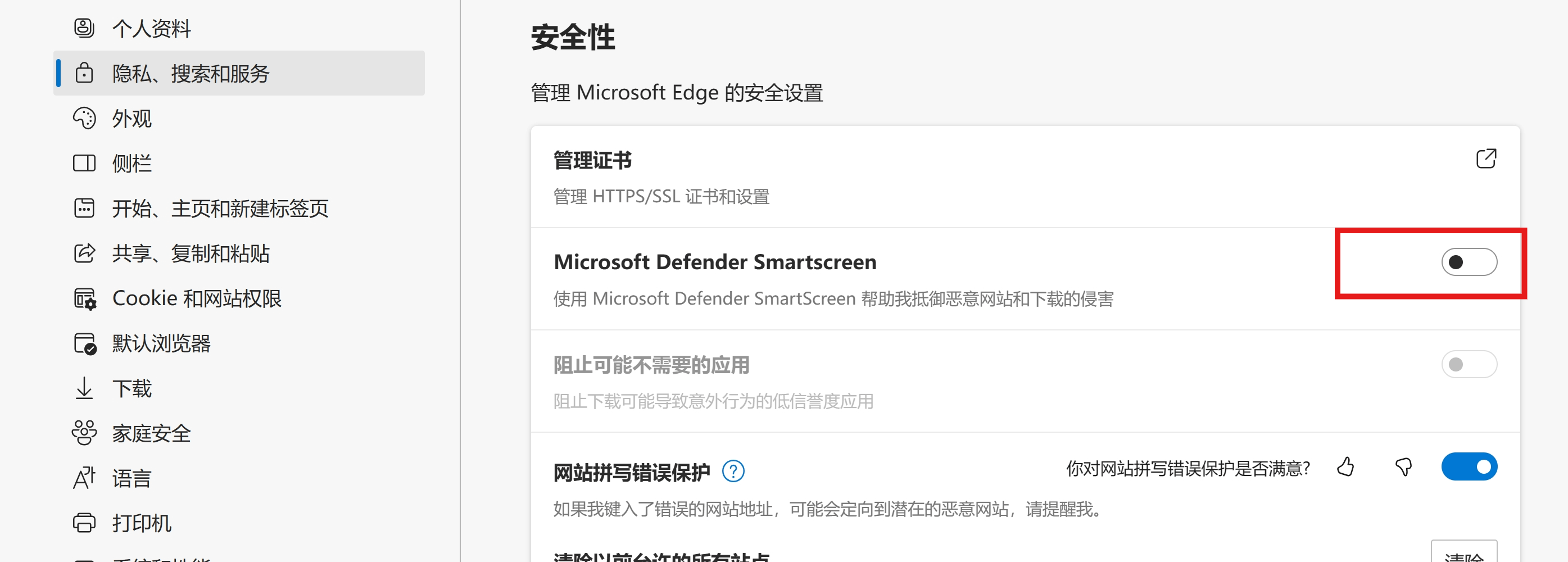Image resolution: width=1568 pixels, height=562 pixels.
Task: Enable the Microsoft Defender Smartscreen toggle
Action: 1469,262
